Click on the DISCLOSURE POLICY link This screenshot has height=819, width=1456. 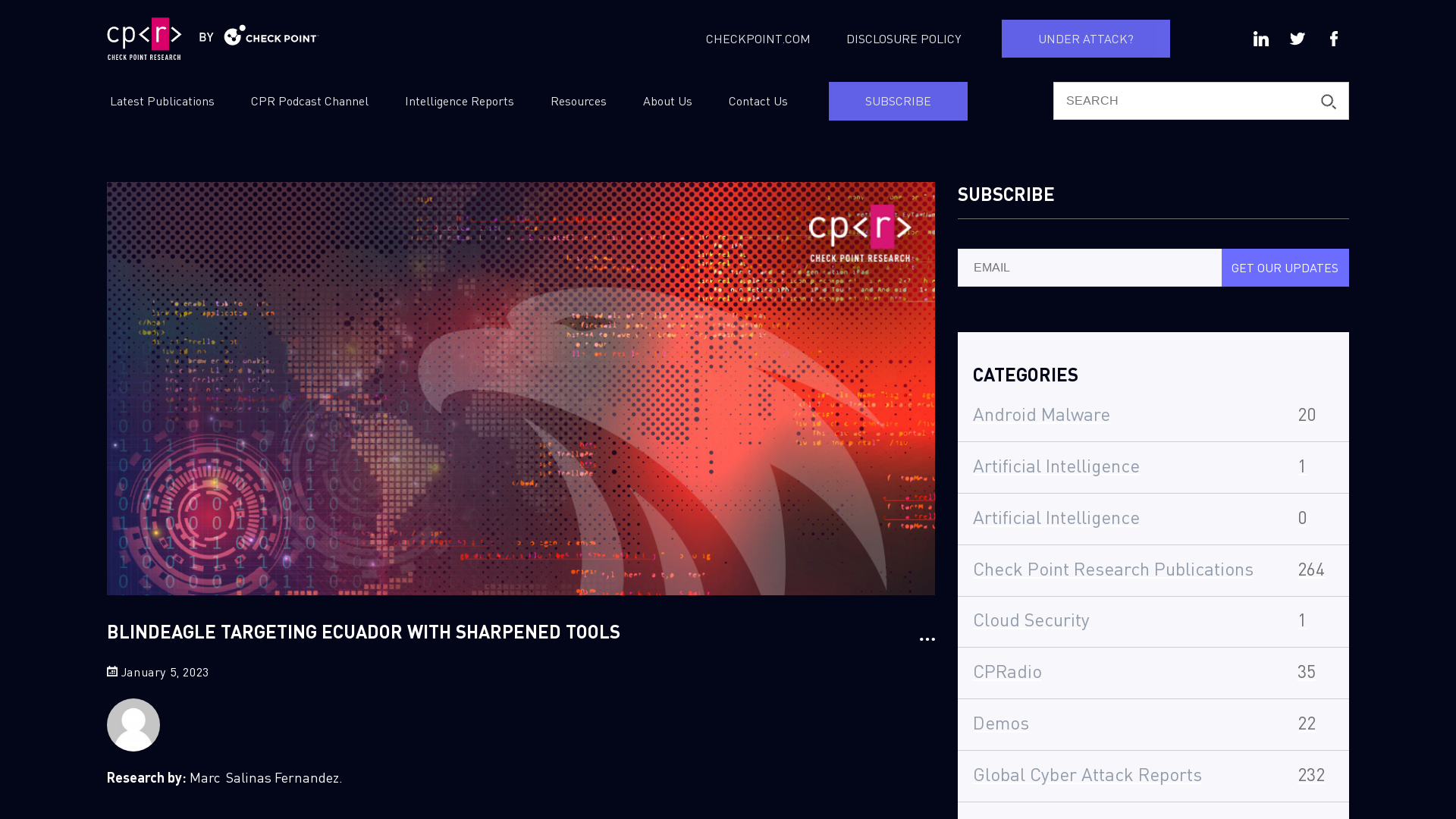[x=904, y=38]
